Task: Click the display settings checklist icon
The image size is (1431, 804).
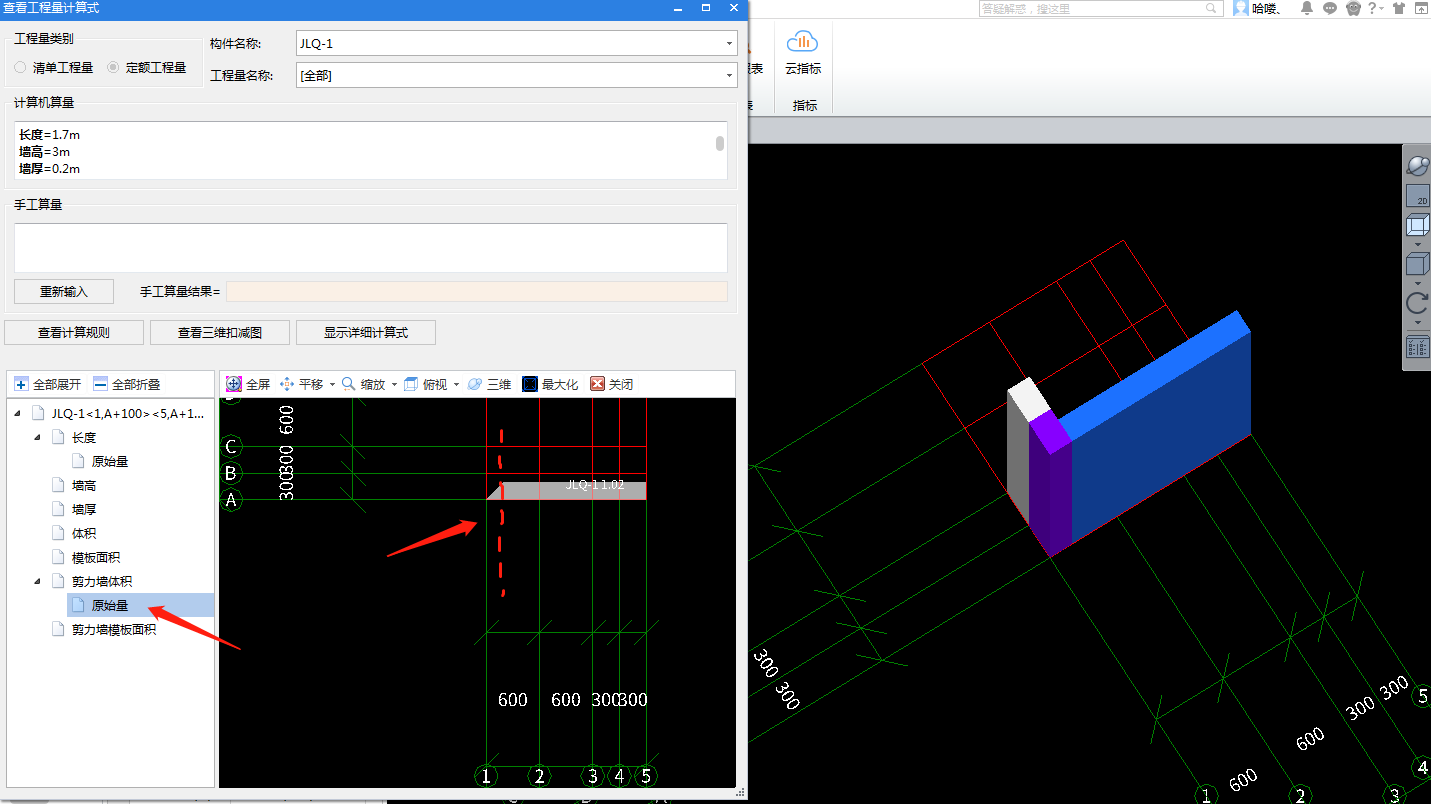Action: point(1417,348)
